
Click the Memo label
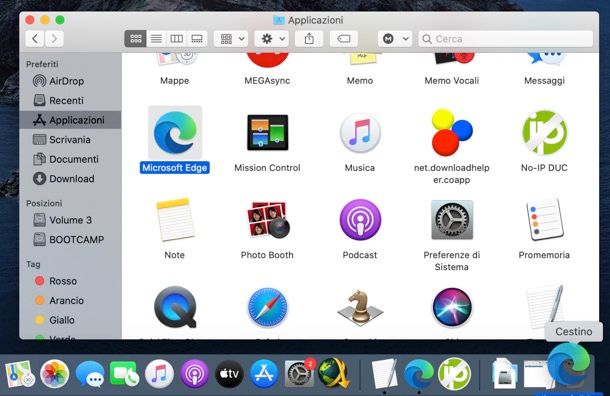(x=360, y=81)
